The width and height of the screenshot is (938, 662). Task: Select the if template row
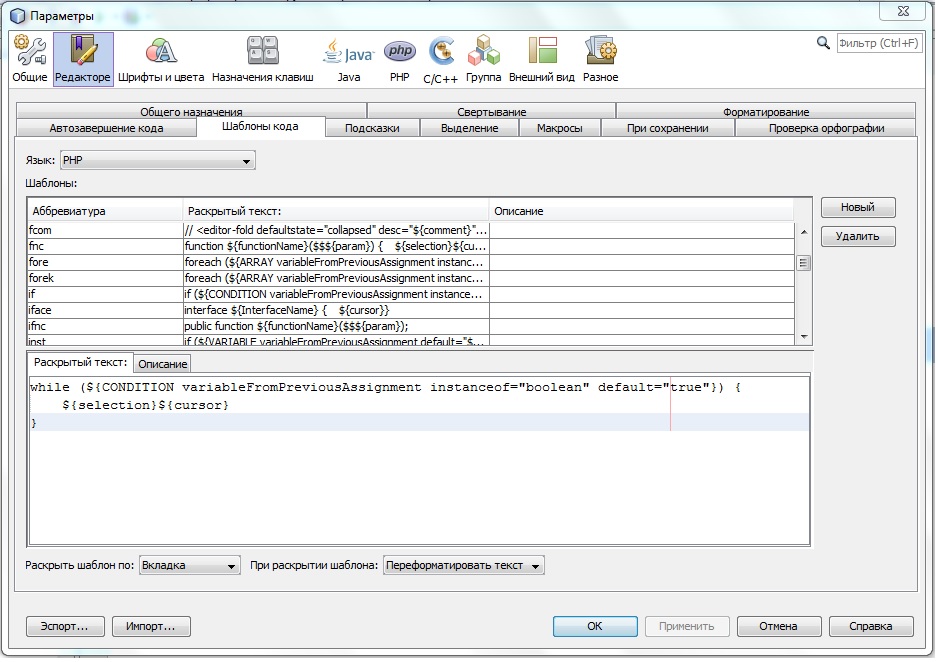(411, 294)
